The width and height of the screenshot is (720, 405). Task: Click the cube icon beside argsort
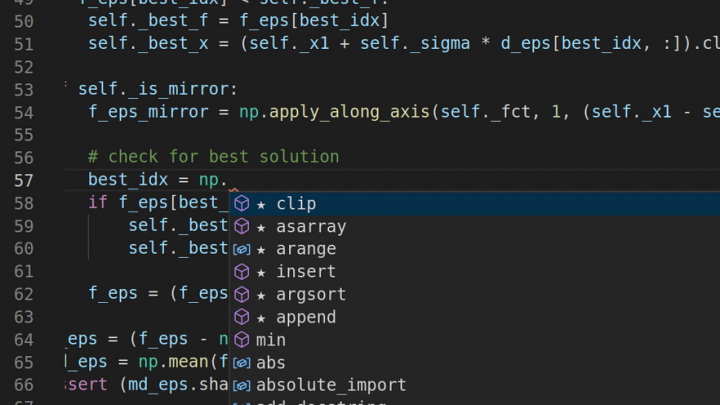(x=241, y=295)
